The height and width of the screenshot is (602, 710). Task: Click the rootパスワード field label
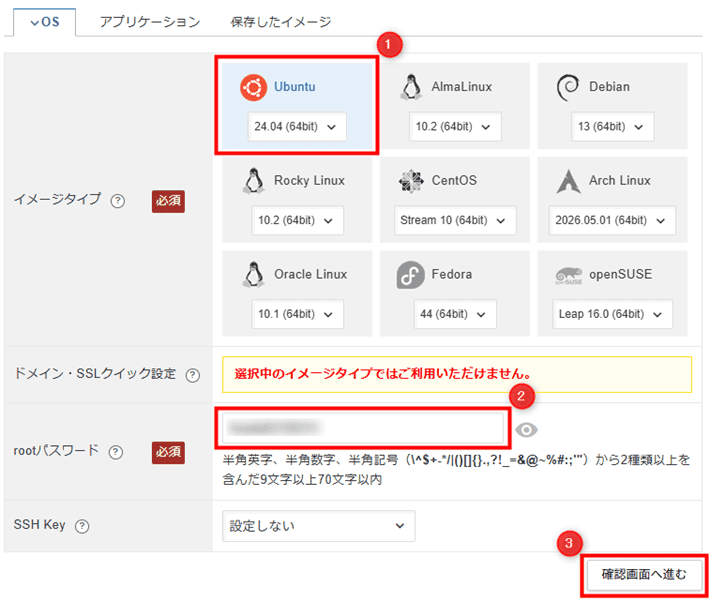tap(56, 451)
